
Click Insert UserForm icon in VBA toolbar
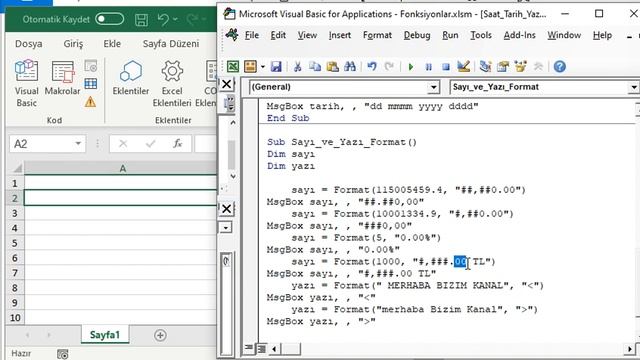(250, 66)
